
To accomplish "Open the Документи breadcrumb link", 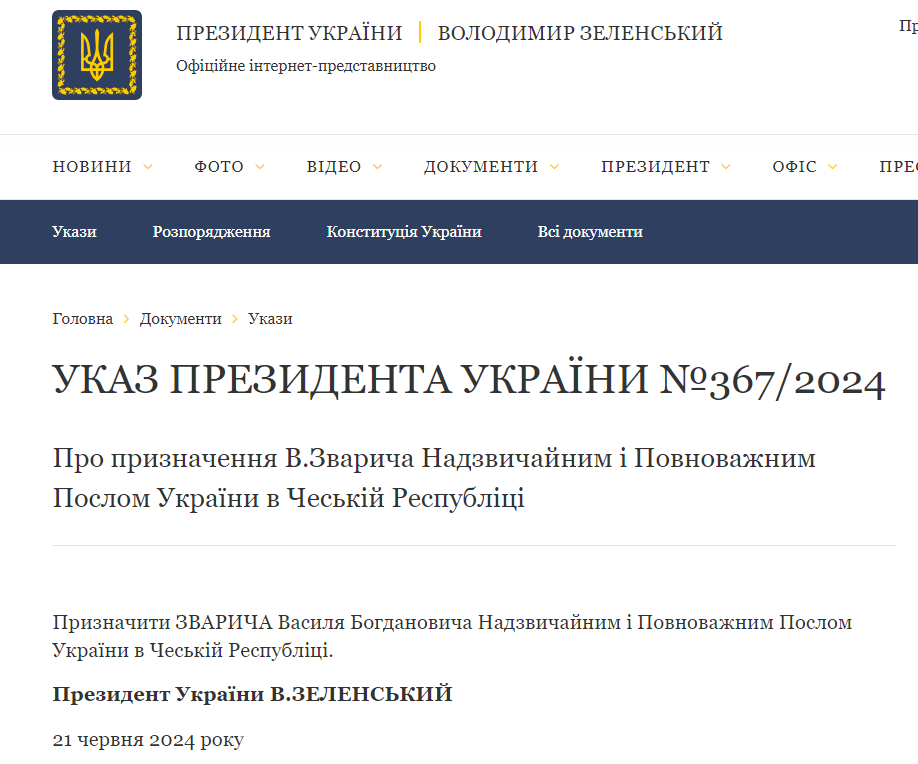I will click(x=182, y=319).
